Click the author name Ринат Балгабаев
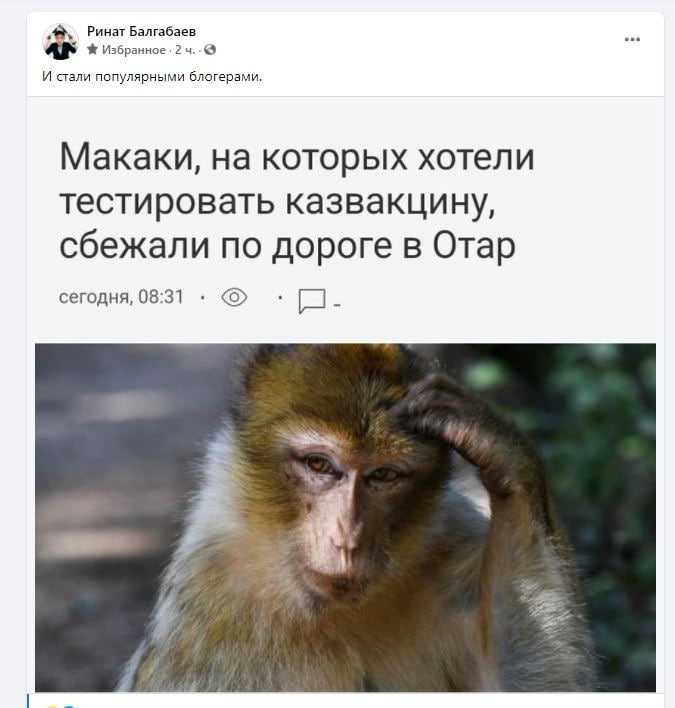 pos(141,31)
